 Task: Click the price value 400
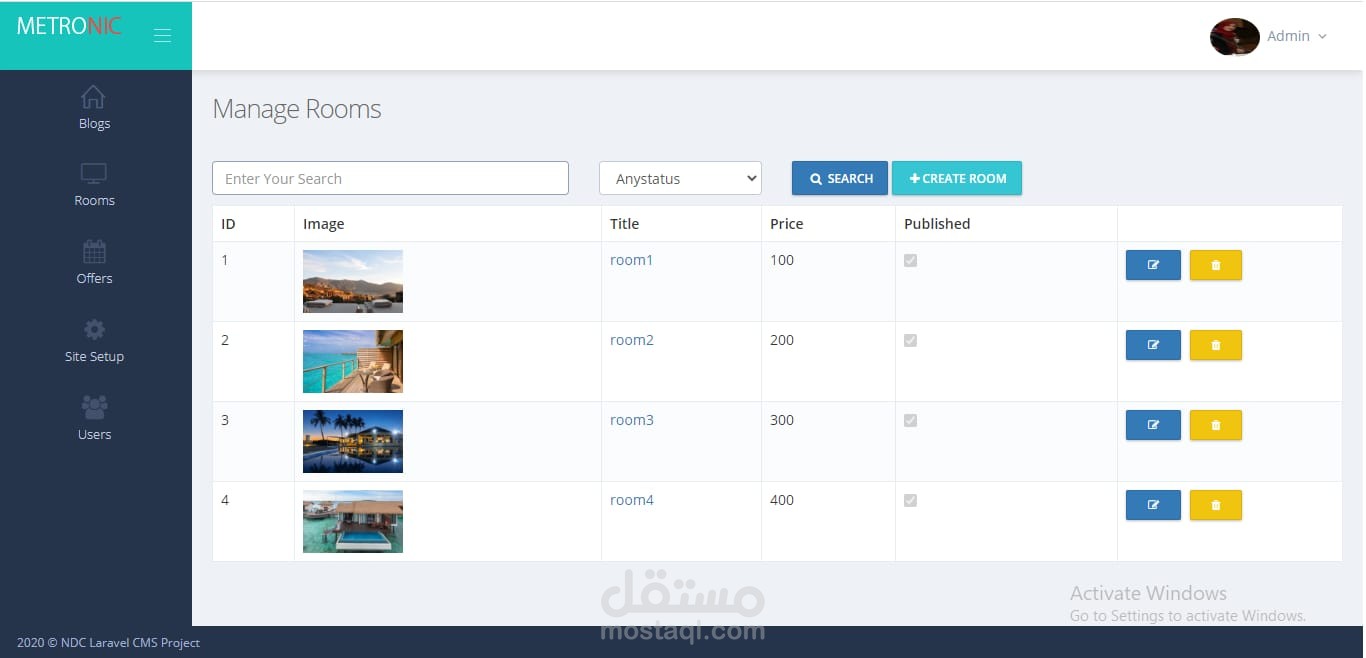pos(782,500)
